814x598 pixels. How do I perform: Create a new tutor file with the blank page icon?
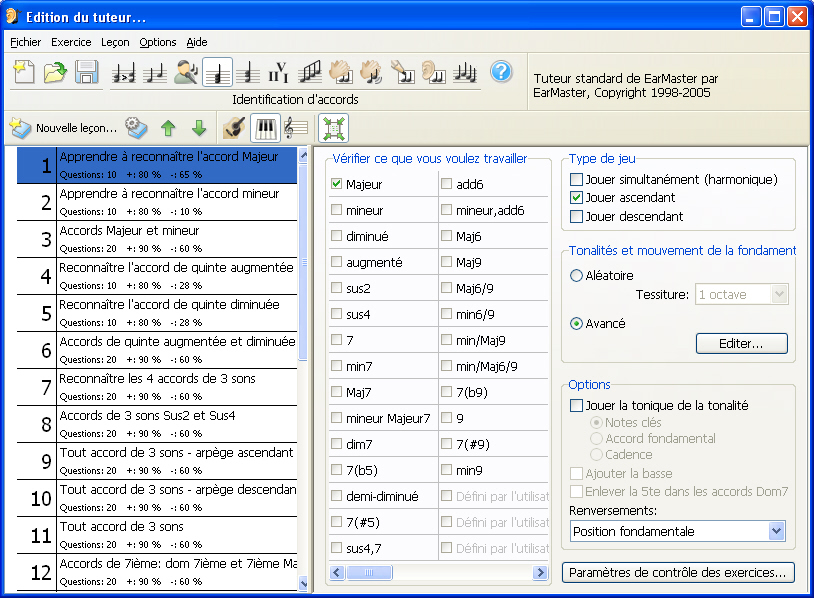click(24, 72)
